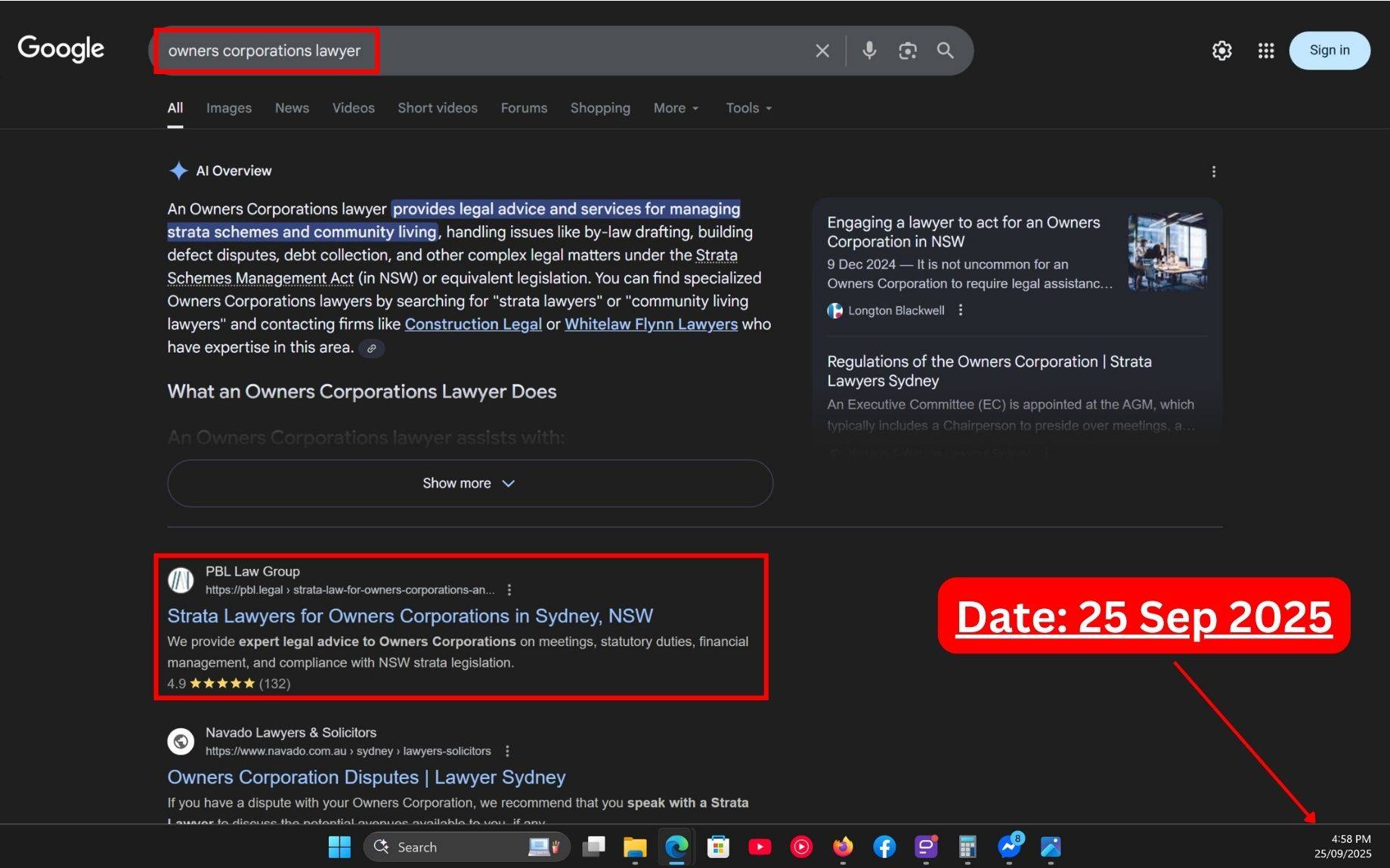
Task: Open the Engaging a lawyer article thumbnail
Action: point(1166,252)
